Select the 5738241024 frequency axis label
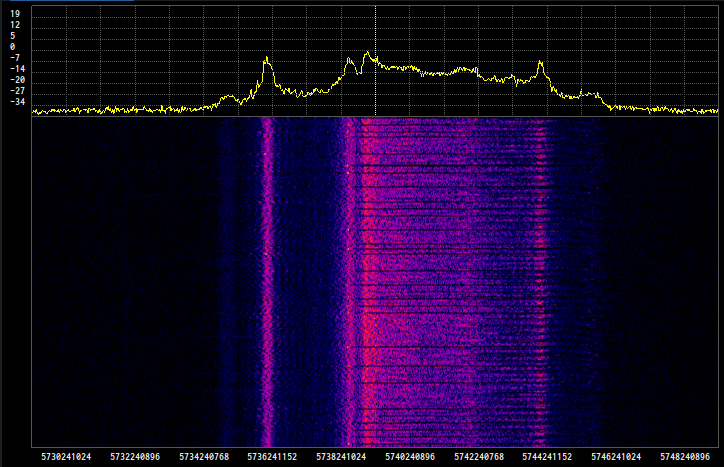724x467 pixels. [x=341, y=457]
